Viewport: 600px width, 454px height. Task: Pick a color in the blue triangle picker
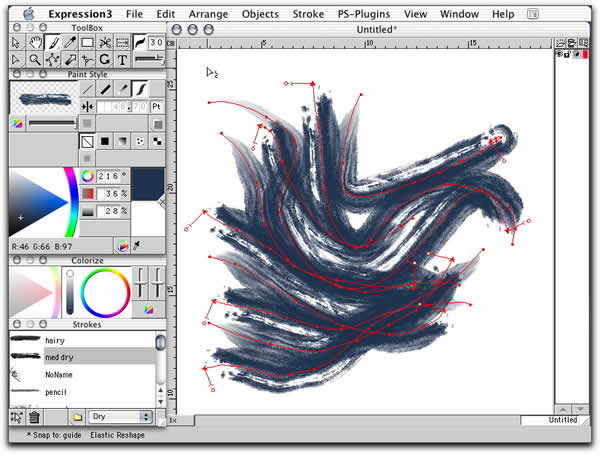[38, 202]
